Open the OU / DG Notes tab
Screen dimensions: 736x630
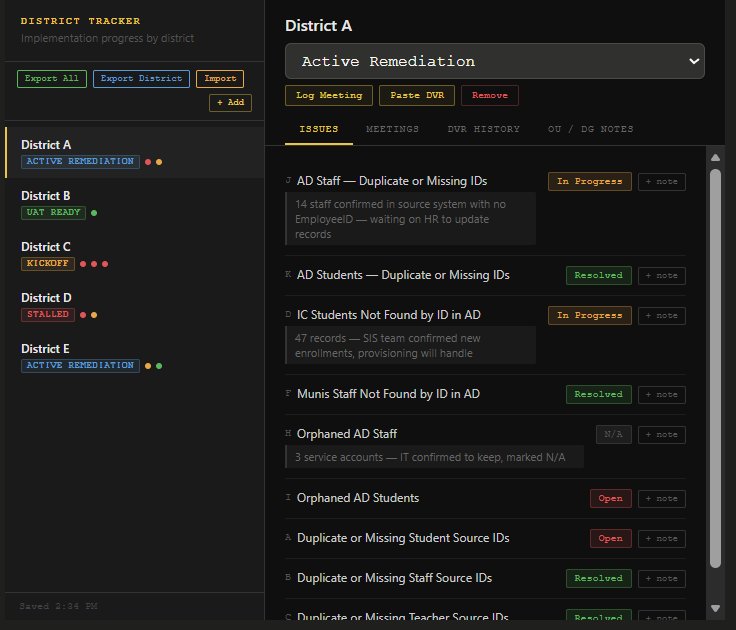click(590, 129)
